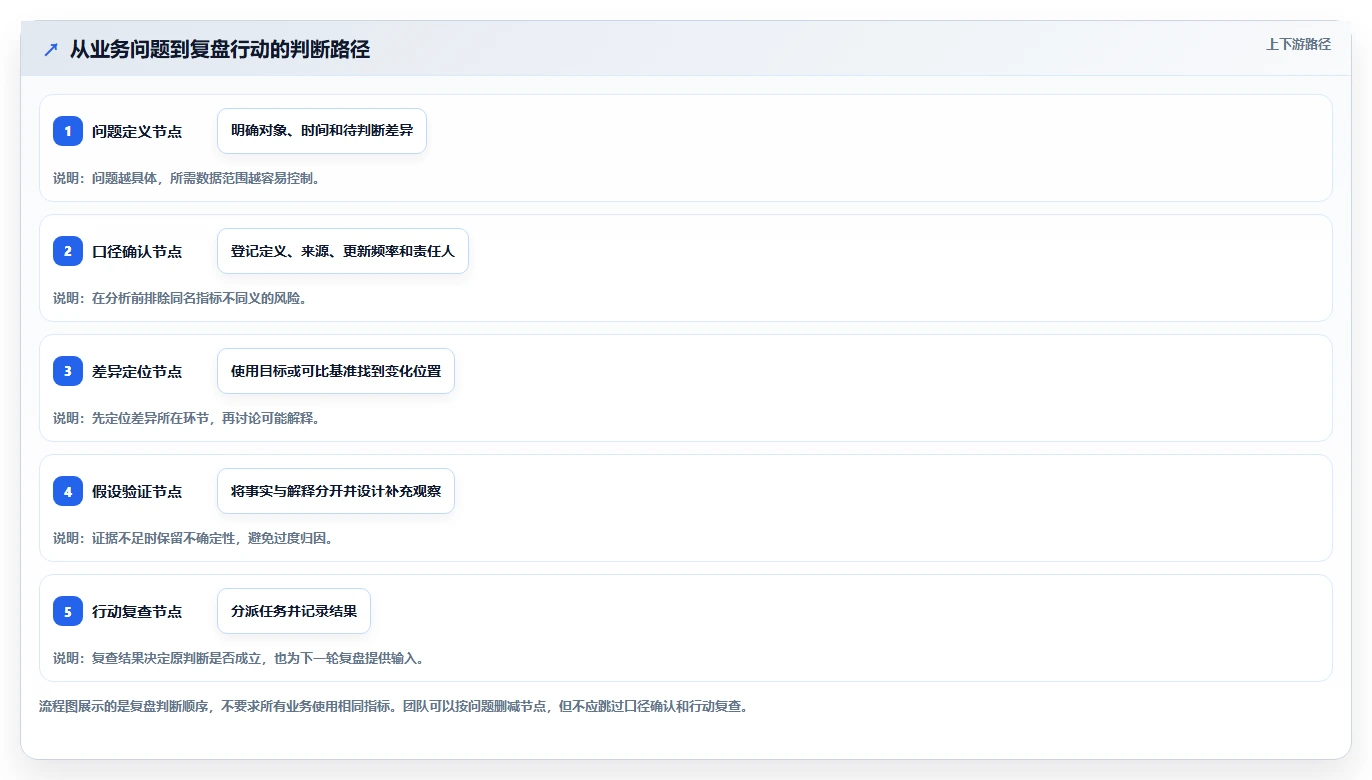Click the 上下游路径 label in header
Screen dimensions: 1372x780
(x=1298, y=44)
